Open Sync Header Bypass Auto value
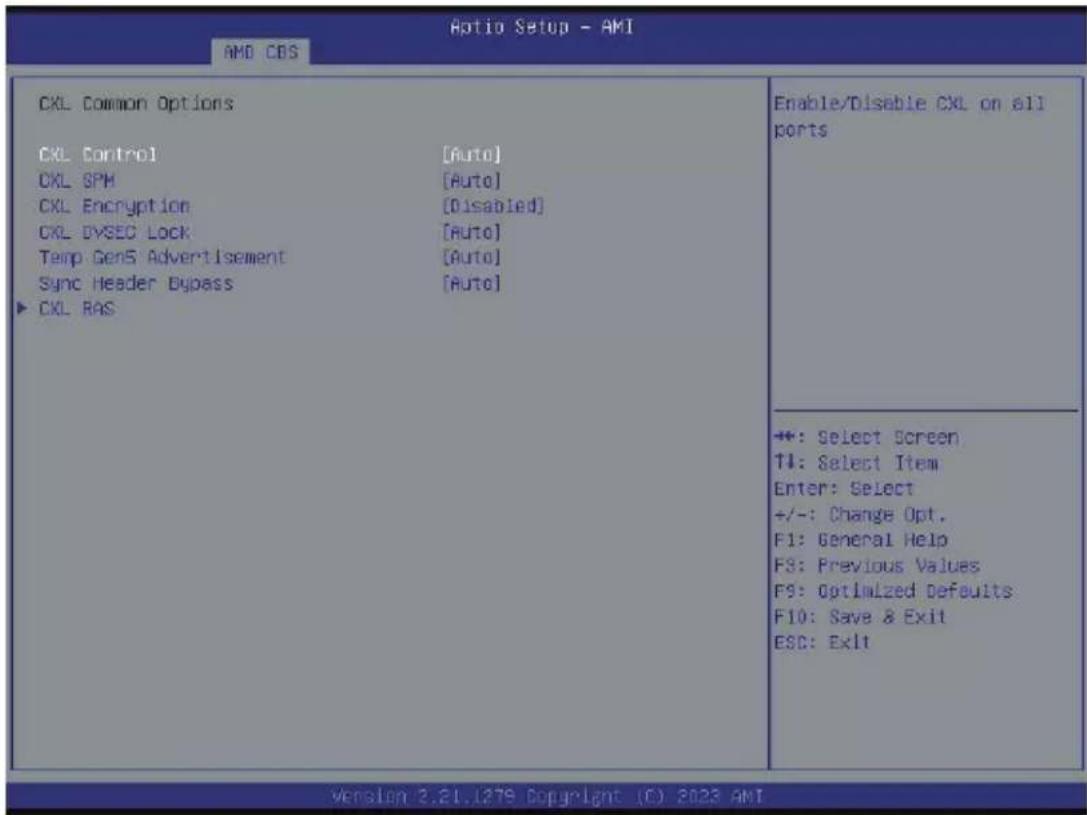The height and width of the screenshot is (815, 1087). pos(471,283)
